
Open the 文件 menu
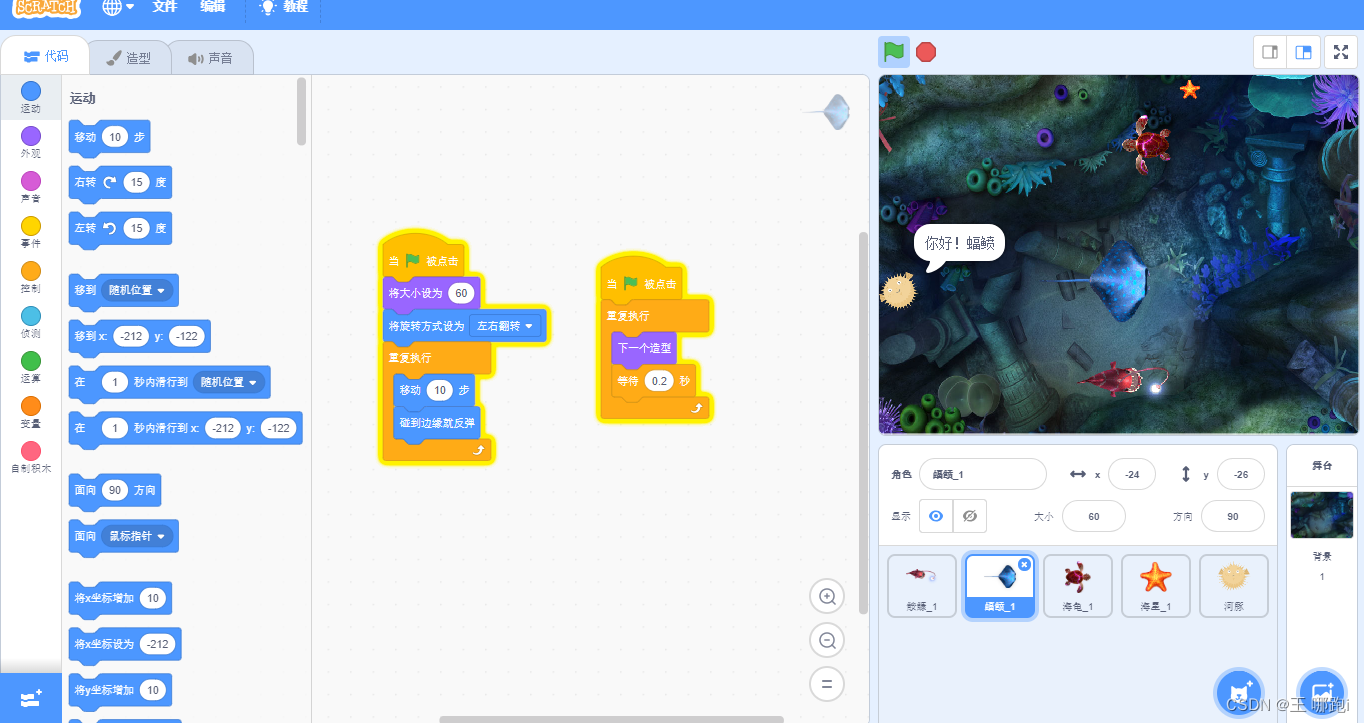[165, 7]
